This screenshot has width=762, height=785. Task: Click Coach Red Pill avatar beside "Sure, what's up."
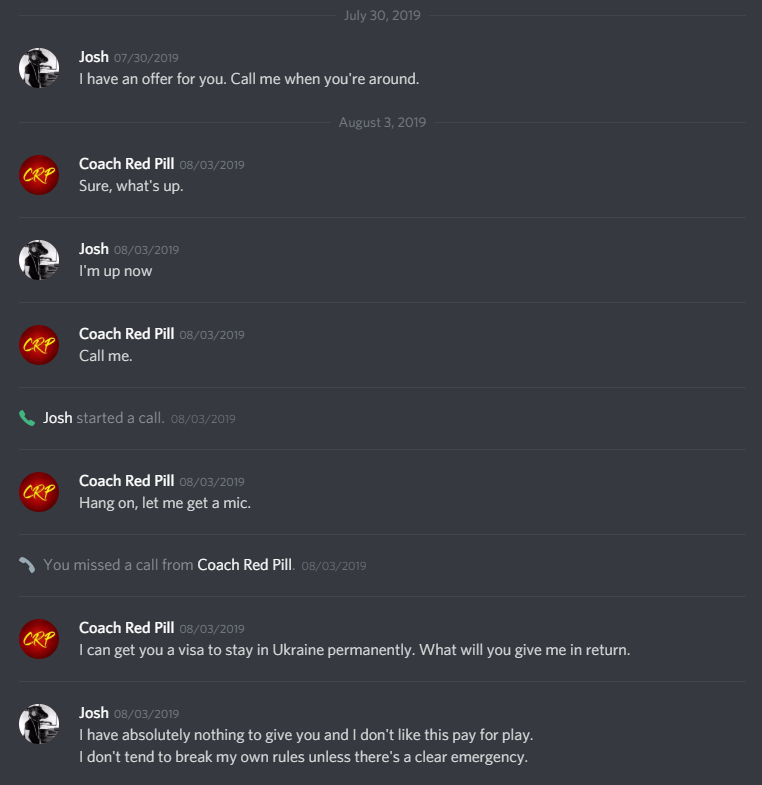pyautogui.click(x=39, y=174)
